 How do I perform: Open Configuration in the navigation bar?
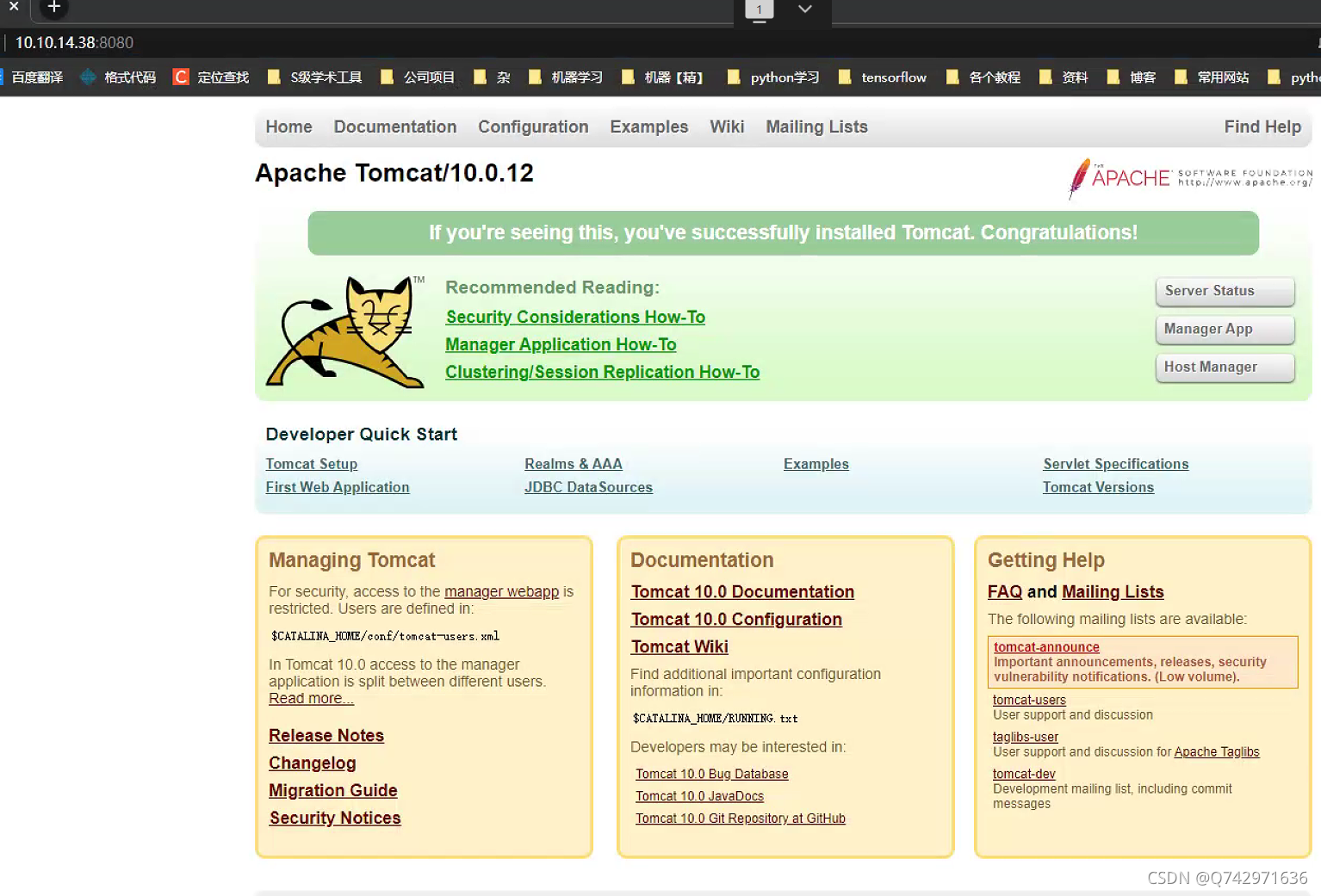click(533, 127)
